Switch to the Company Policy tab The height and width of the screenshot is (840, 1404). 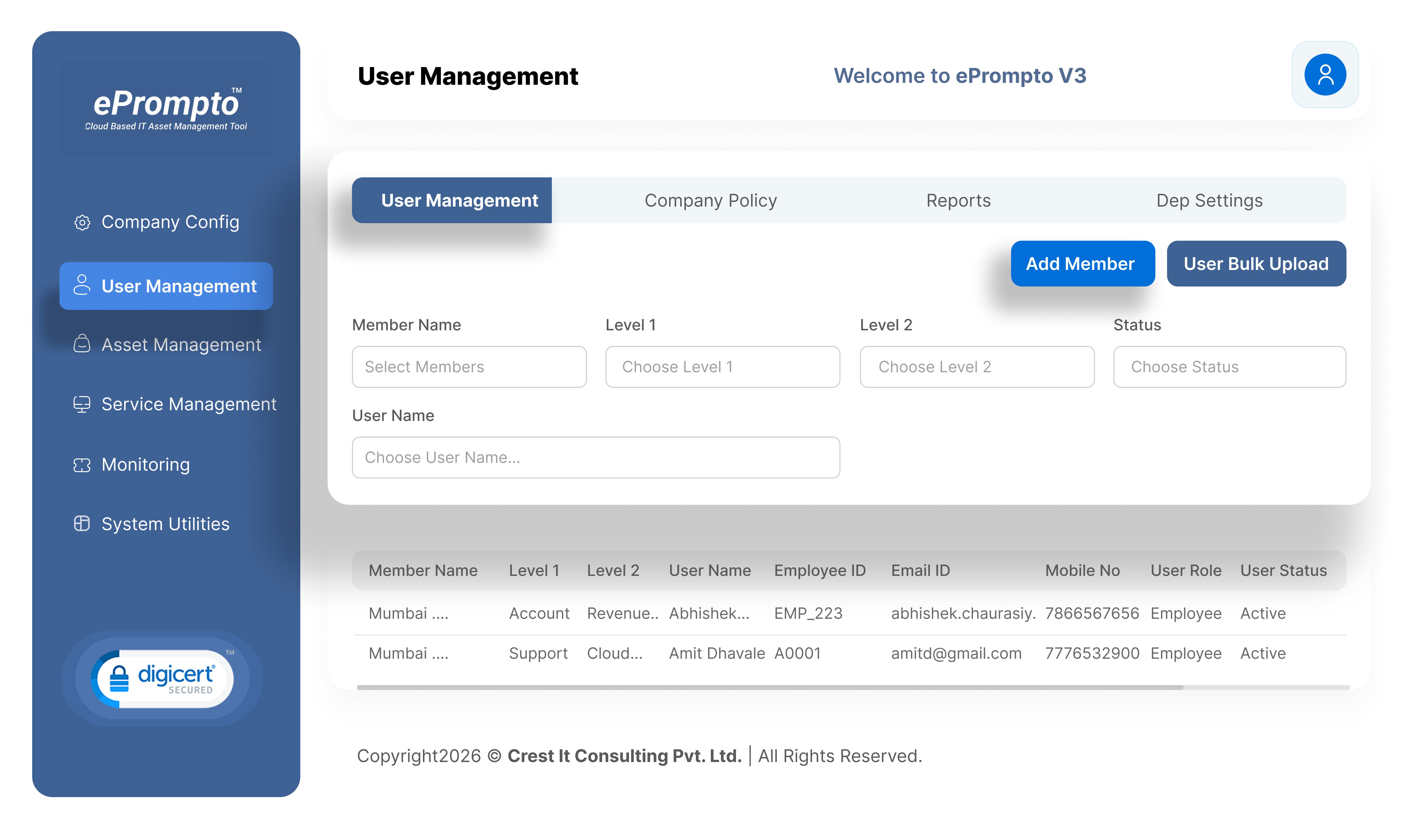click(x=710, y=200)
